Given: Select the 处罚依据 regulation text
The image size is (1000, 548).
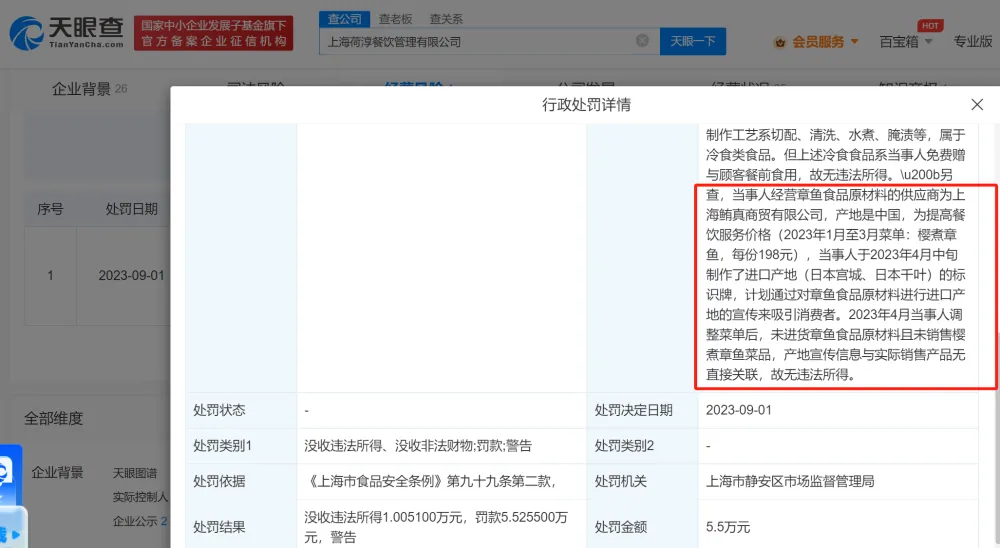Looking at the screenshot, I should tap(430, 481).
